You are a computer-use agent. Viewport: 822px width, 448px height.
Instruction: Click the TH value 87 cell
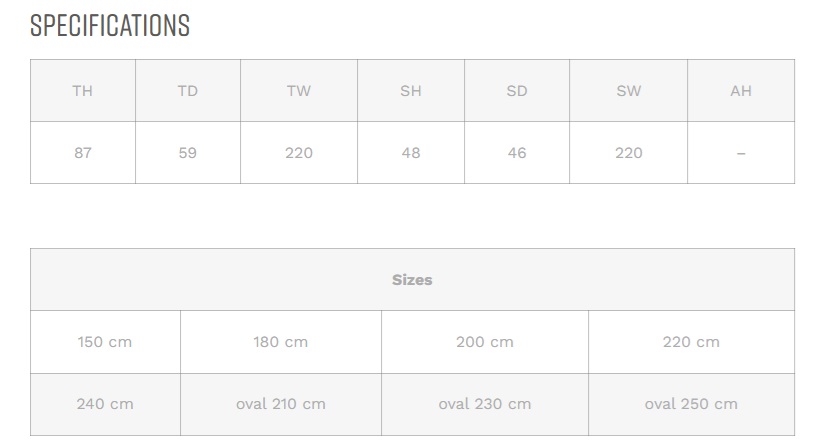click(83, 152)
